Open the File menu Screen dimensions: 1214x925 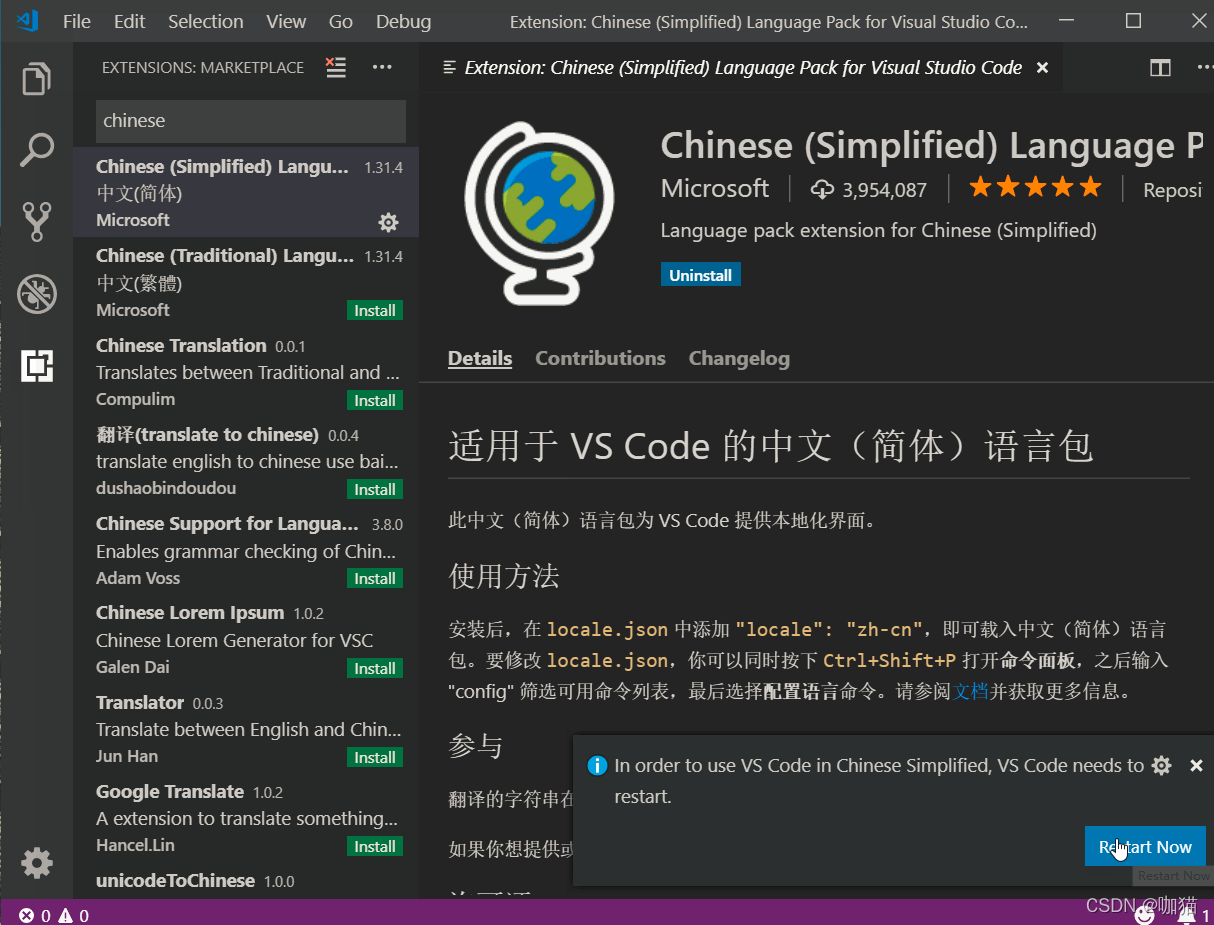[76, 21]
